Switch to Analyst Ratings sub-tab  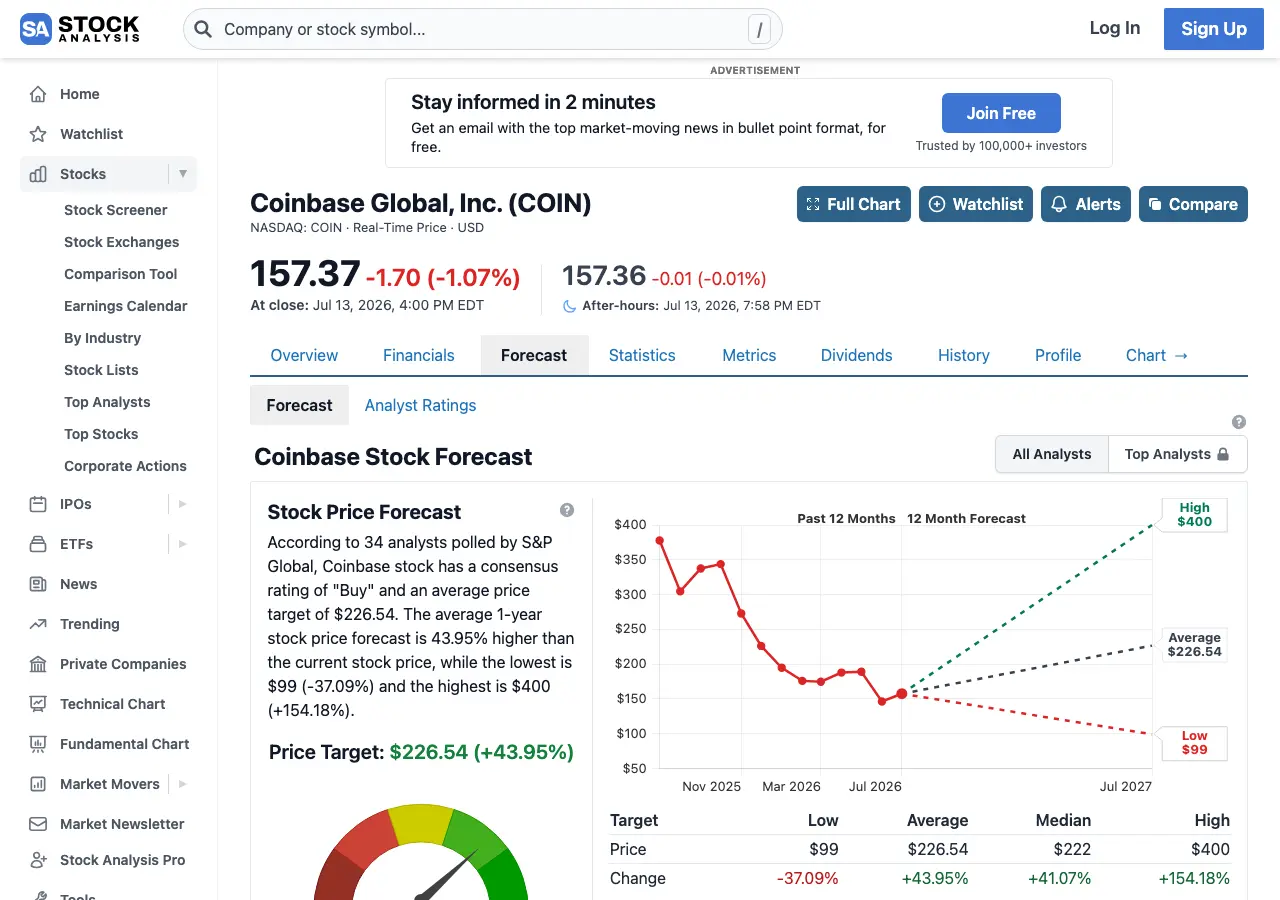click(420, 405)
